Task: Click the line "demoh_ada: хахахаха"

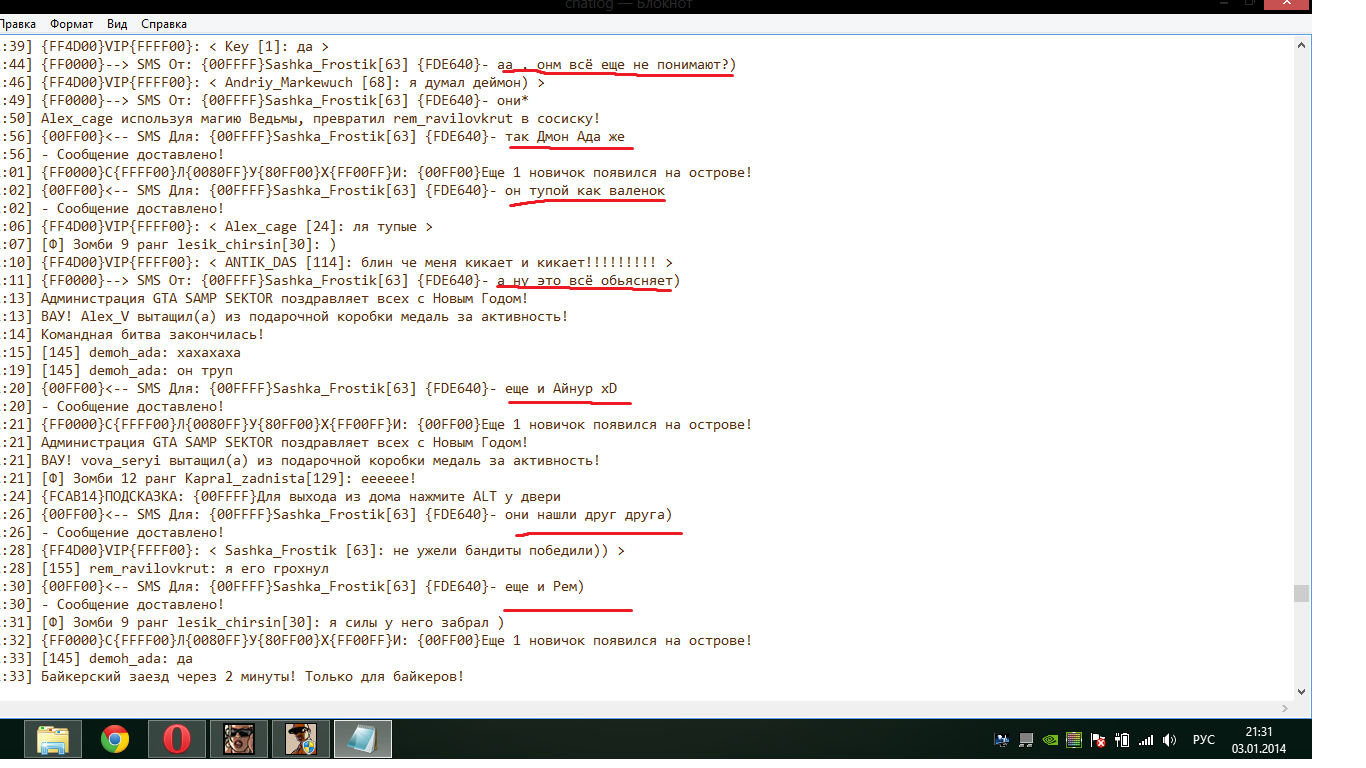Action: pos(120,352)
